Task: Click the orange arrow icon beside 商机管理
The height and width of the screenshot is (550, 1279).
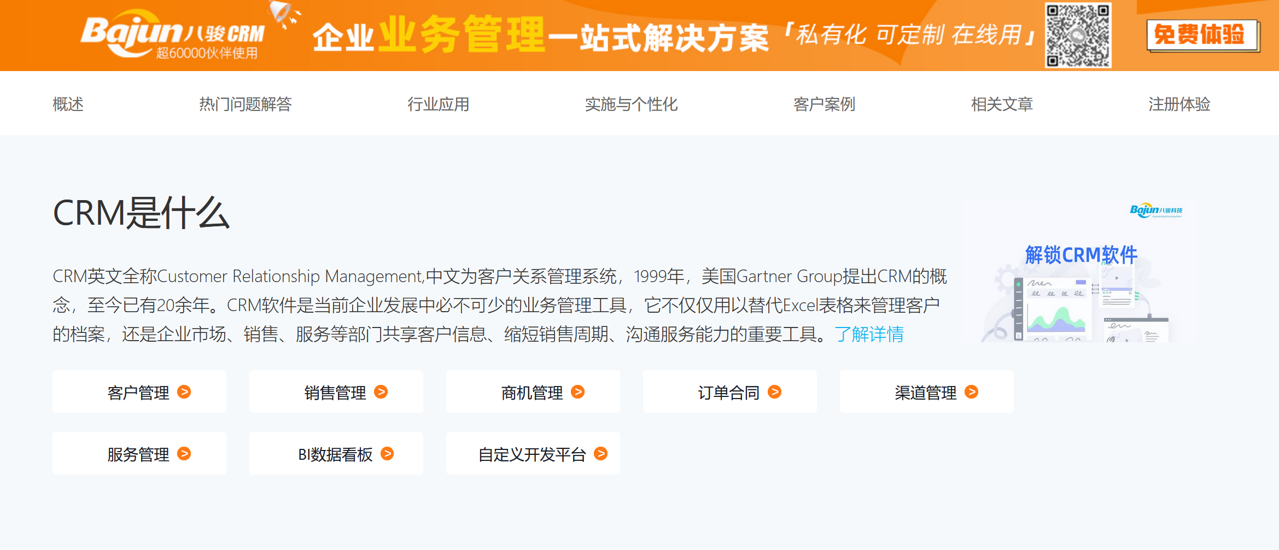Action: 578,392
